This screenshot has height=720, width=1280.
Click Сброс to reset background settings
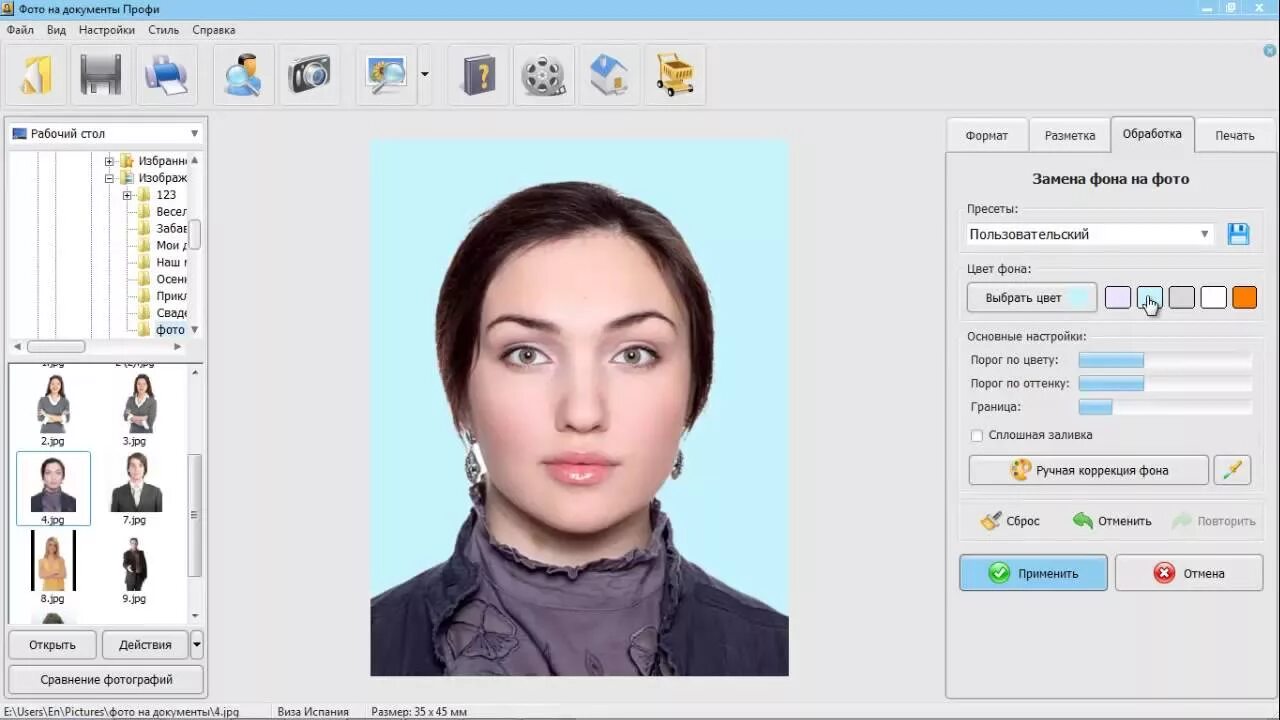[x=1010, y=521]
